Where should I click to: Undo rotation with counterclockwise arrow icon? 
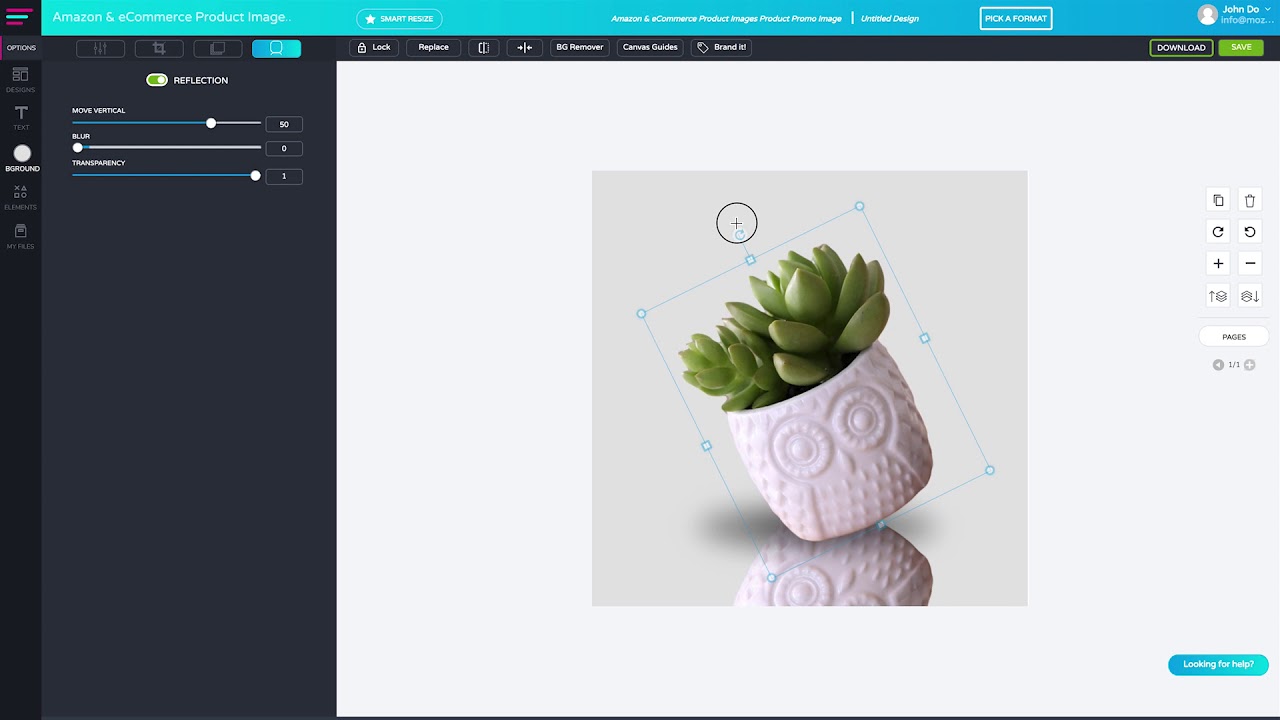1249,232
